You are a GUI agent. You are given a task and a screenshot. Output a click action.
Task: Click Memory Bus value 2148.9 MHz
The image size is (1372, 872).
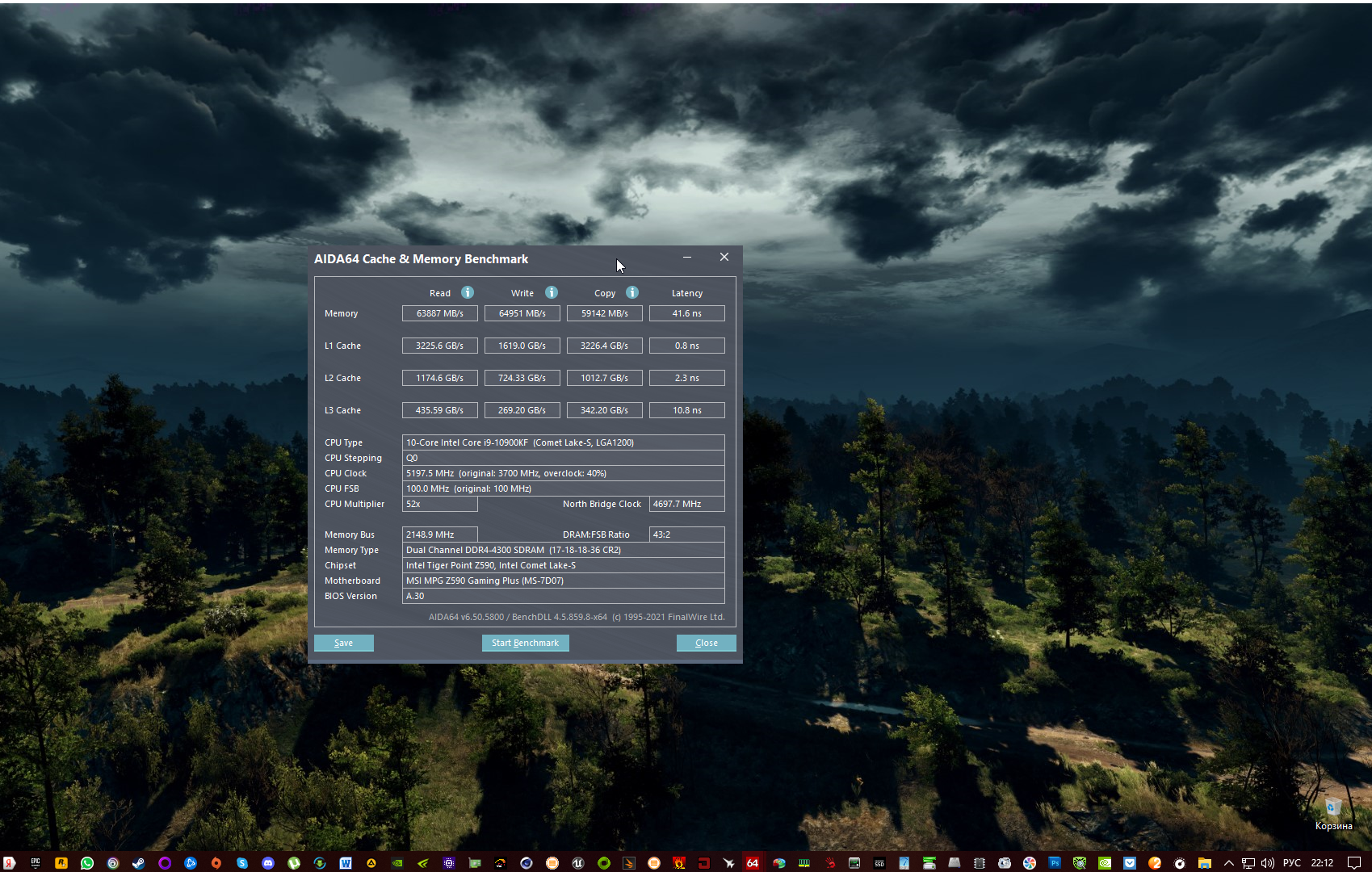pyautogui.click(x=440, y=535)
